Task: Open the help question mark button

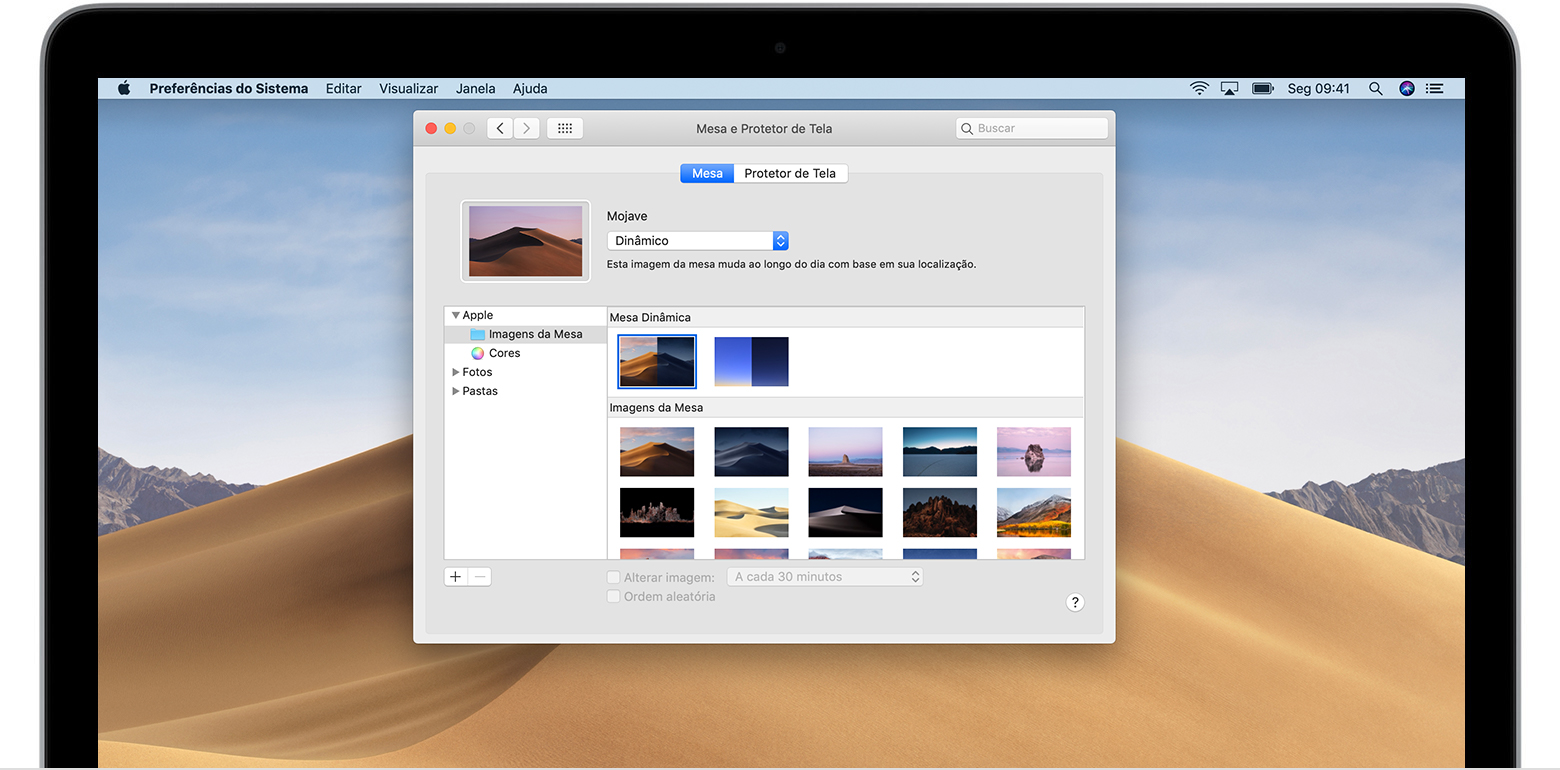Action: tap(1075, 602)
